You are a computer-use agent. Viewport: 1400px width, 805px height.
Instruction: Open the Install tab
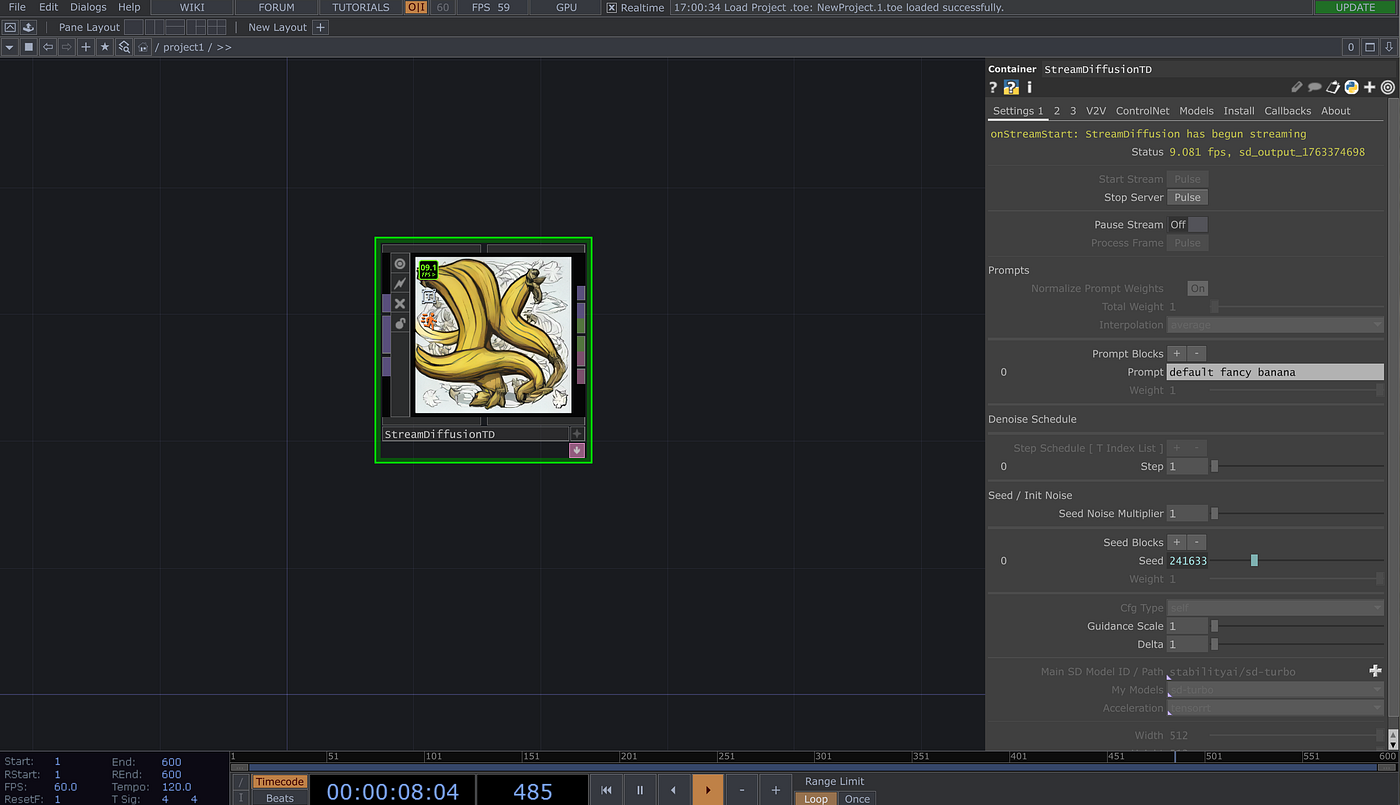click(1239, 111)
